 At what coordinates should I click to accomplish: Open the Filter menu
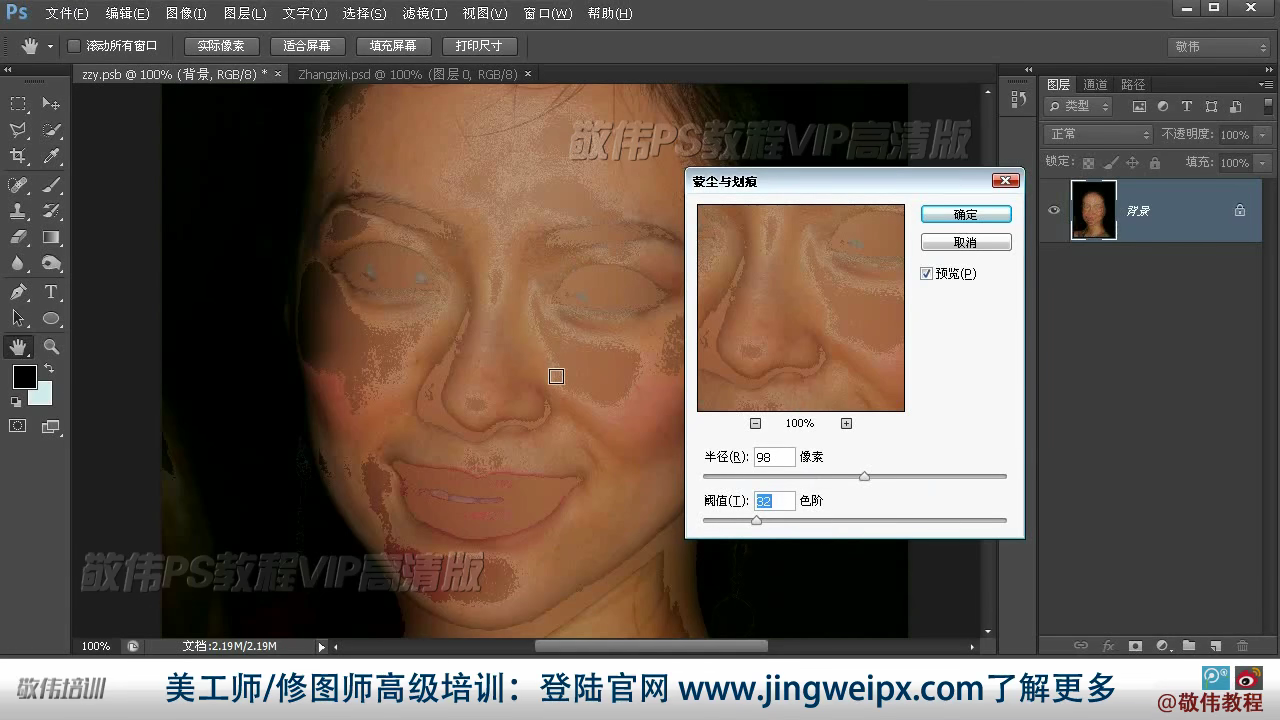point(424,14)
